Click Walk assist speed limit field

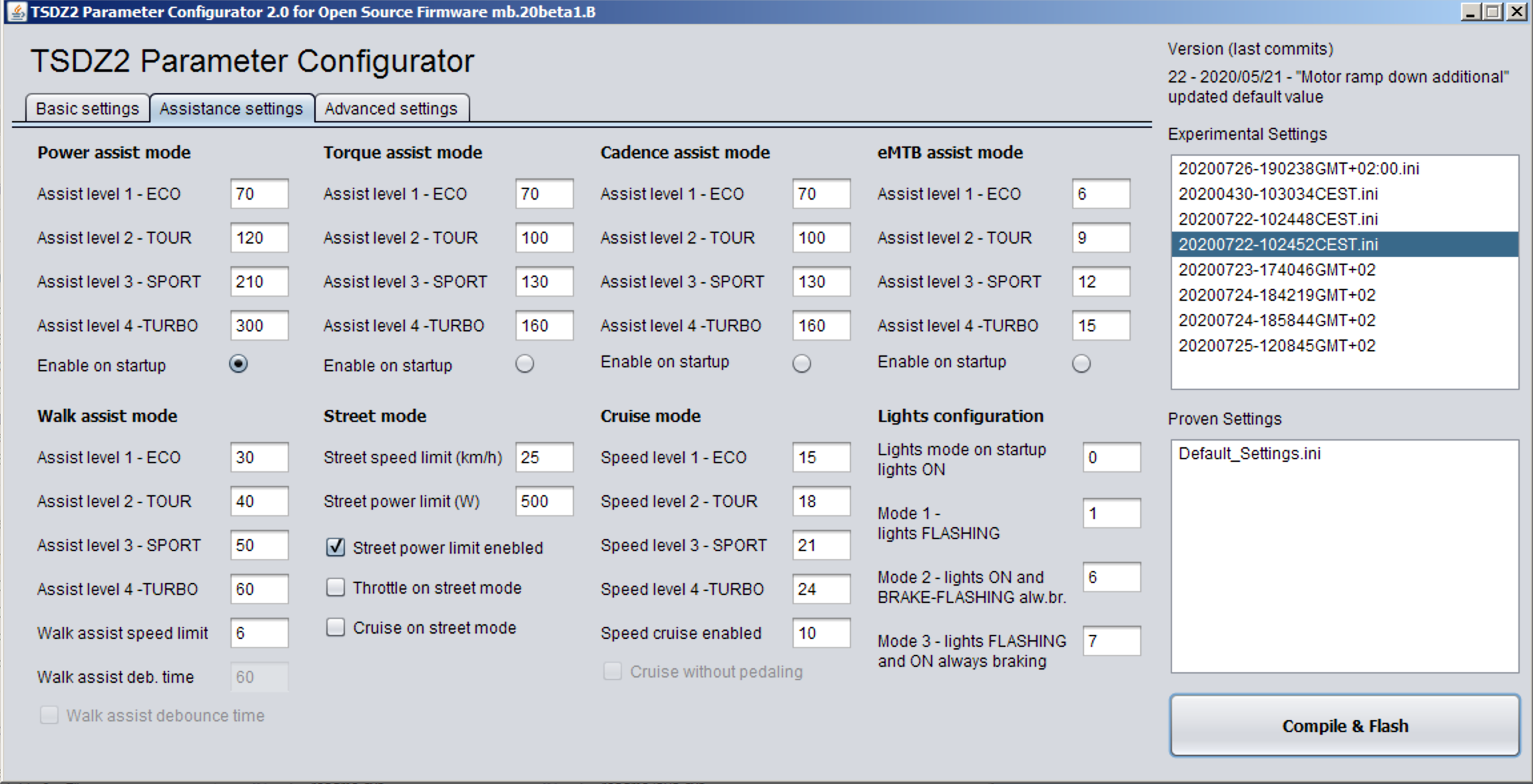[260, 633]
